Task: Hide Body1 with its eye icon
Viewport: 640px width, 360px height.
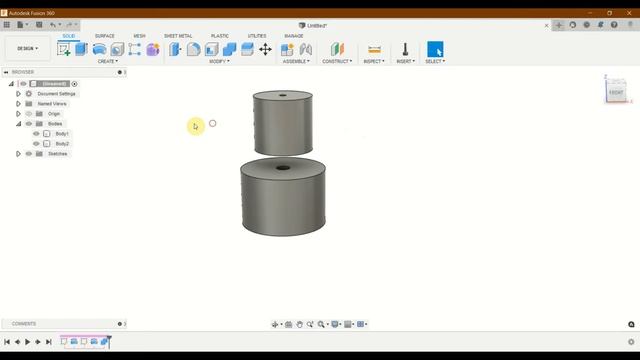Action: coord(36,134)
